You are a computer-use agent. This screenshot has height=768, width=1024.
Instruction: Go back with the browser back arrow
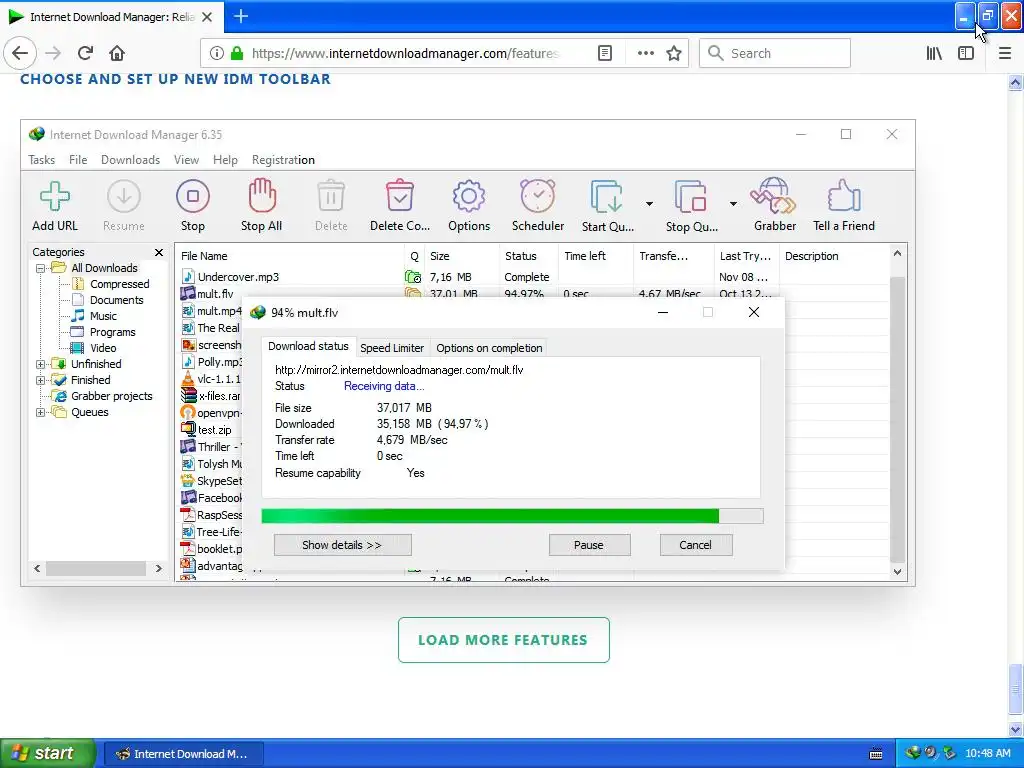pyautogui.click(x=20, y=53)
